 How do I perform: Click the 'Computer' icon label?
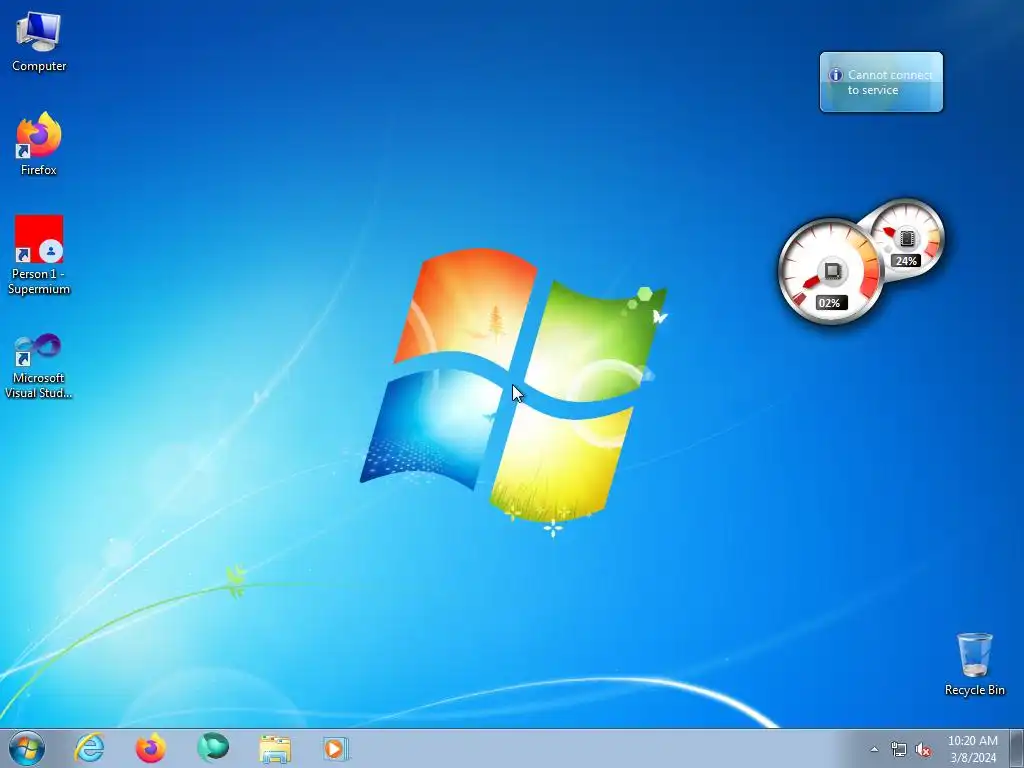tap(39, 66)
